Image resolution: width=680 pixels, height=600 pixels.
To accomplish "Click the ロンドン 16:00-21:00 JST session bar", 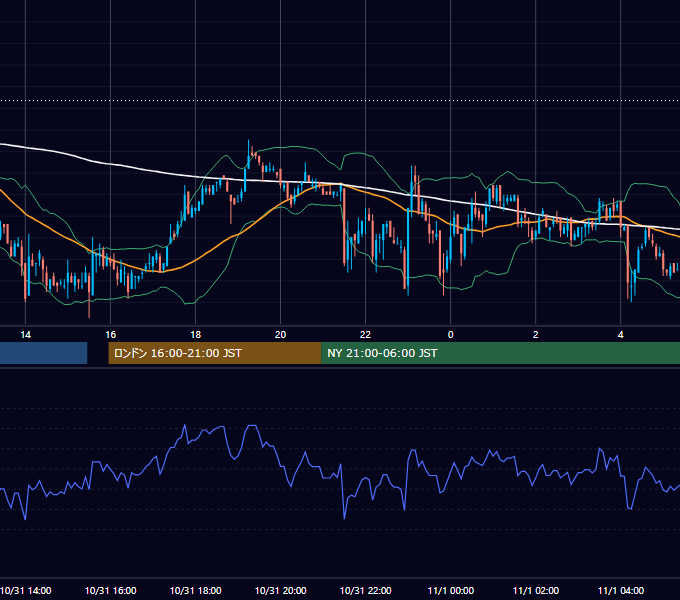I will pos(215,353).
